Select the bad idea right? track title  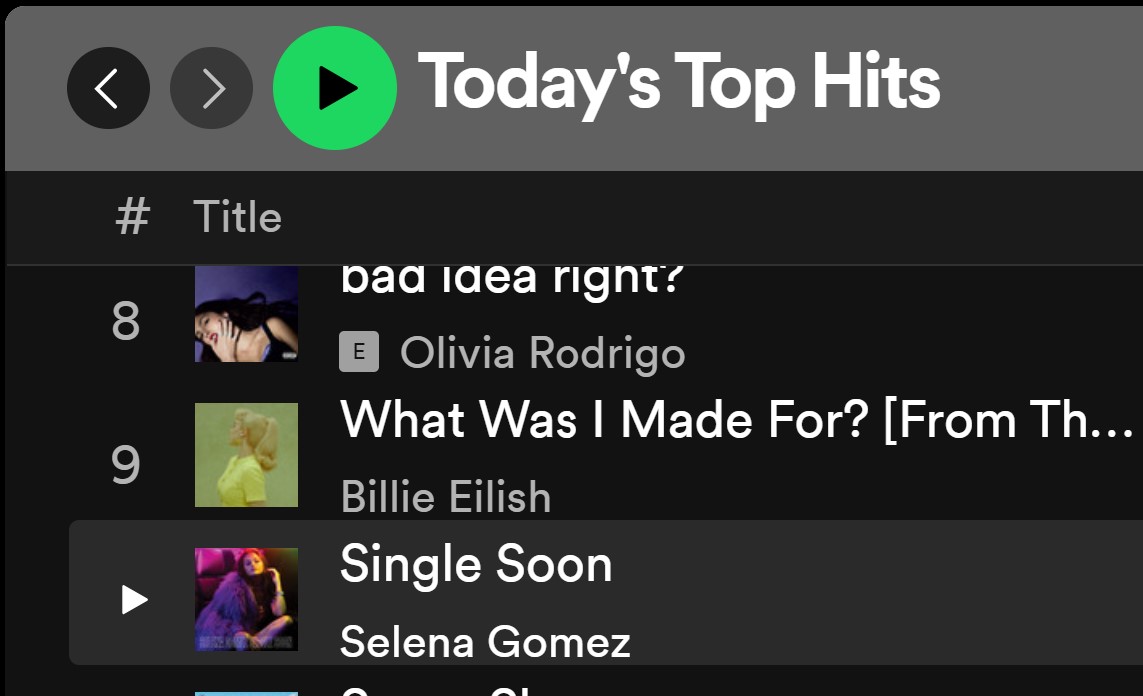click(x=512, y=278)
